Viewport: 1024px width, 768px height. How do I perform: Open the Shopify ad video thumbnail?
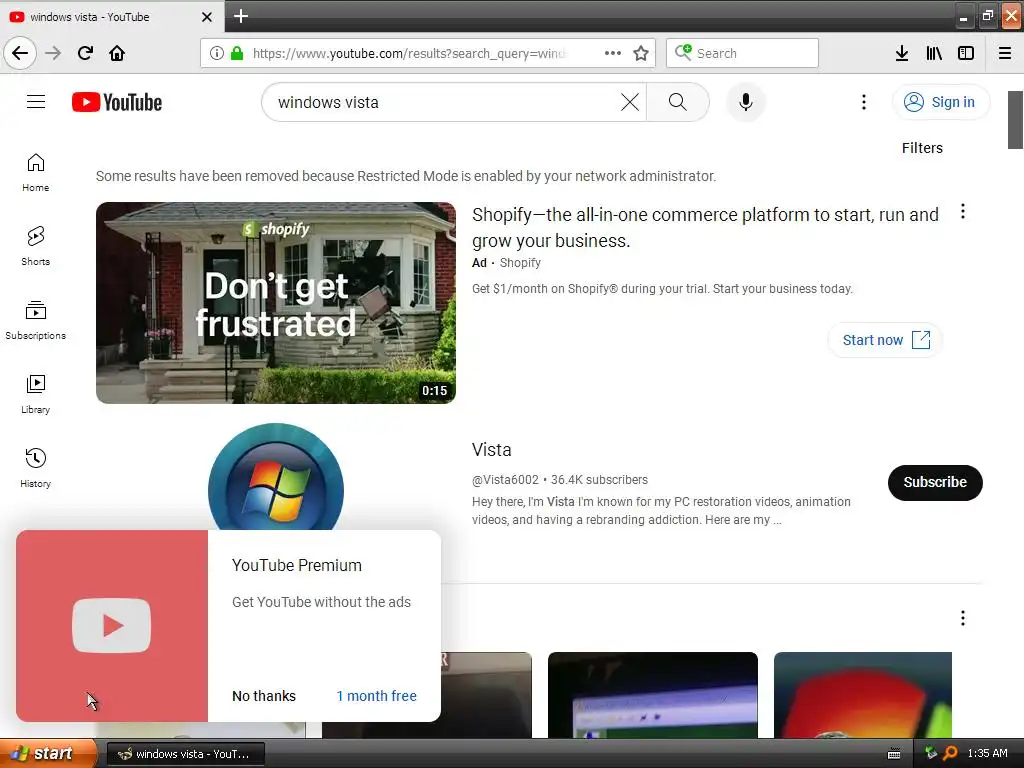[x=276, y=302]
